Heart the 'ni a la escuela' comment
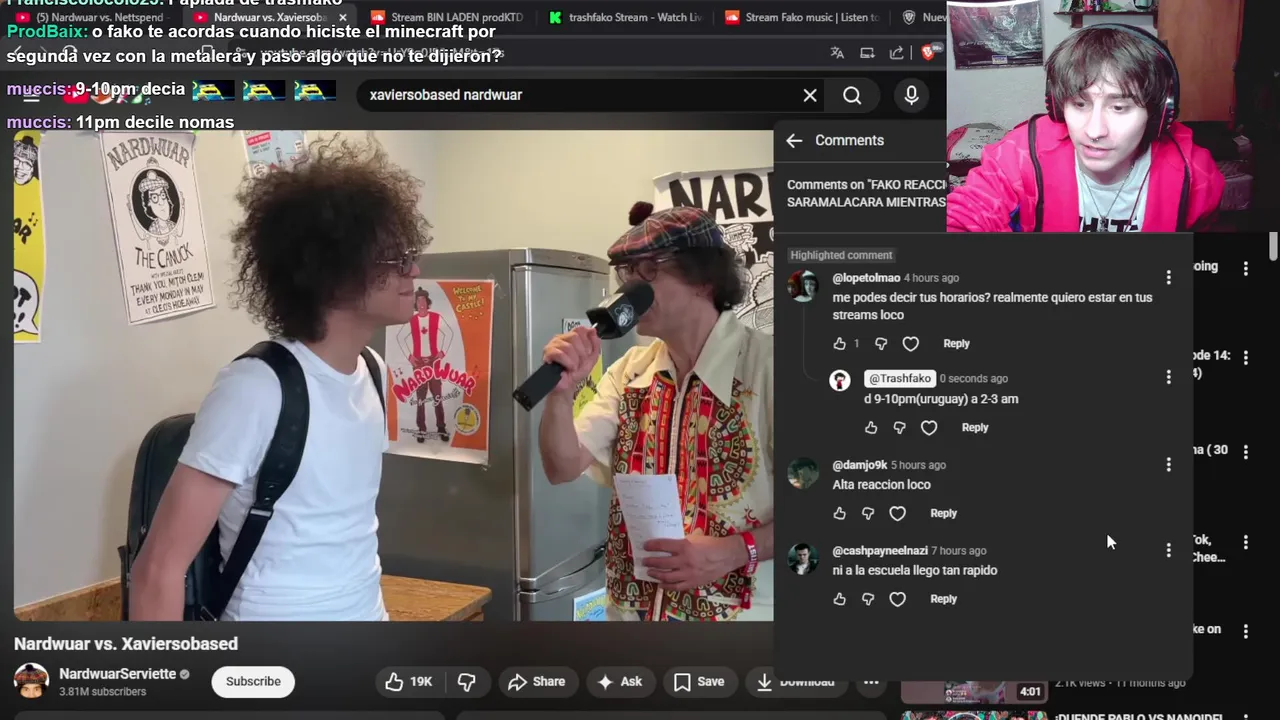This screenshot has width=1280, height=720. point(897,599)
